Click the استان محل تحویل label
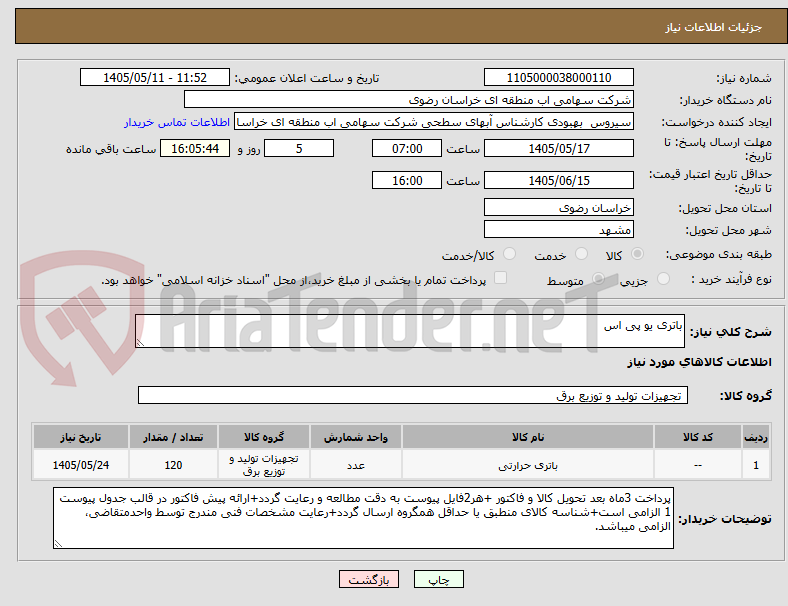The width and height of the screenshot is (788, 606). point(725,208)
